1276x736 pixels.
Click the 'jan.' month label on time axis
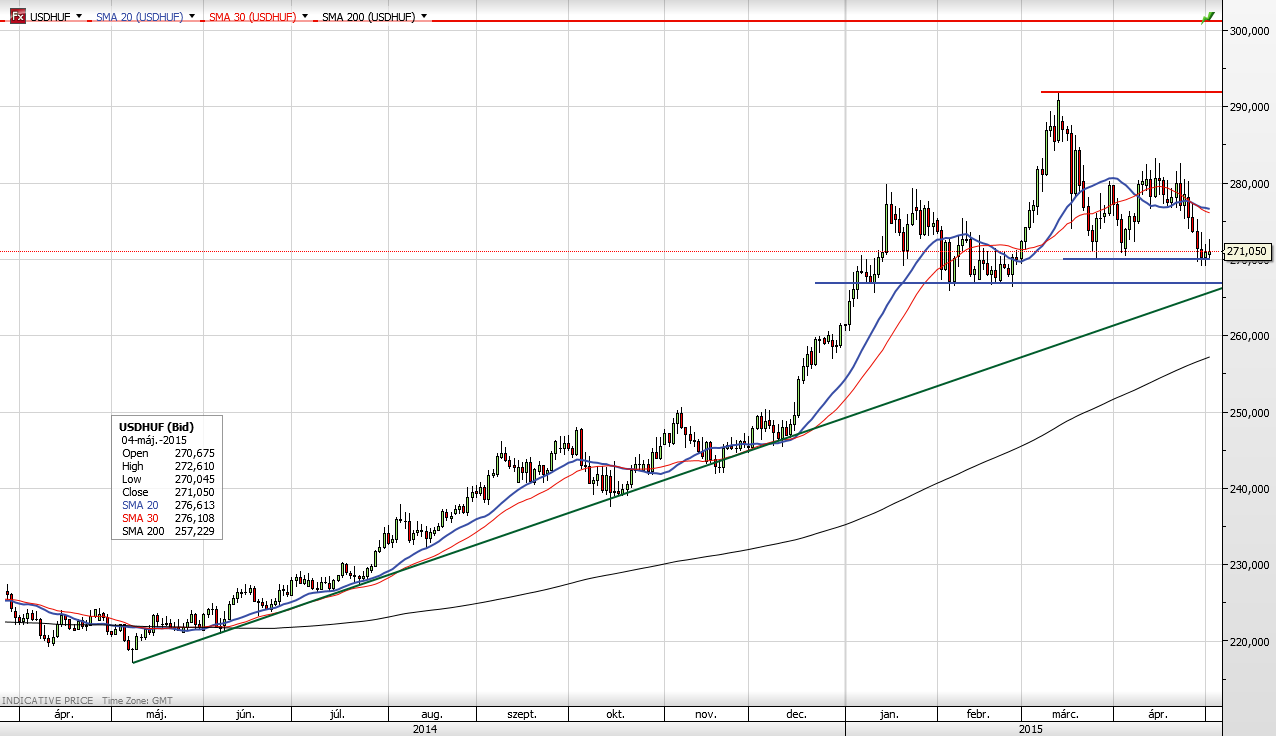coord(889,715)
